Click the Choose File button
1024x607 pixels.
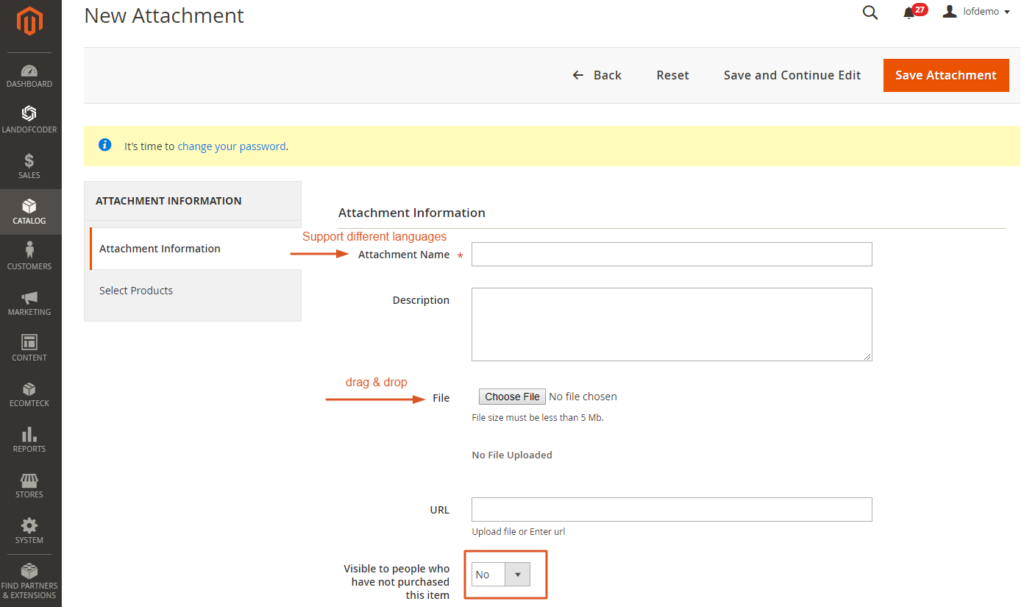(x=512, y=397)
